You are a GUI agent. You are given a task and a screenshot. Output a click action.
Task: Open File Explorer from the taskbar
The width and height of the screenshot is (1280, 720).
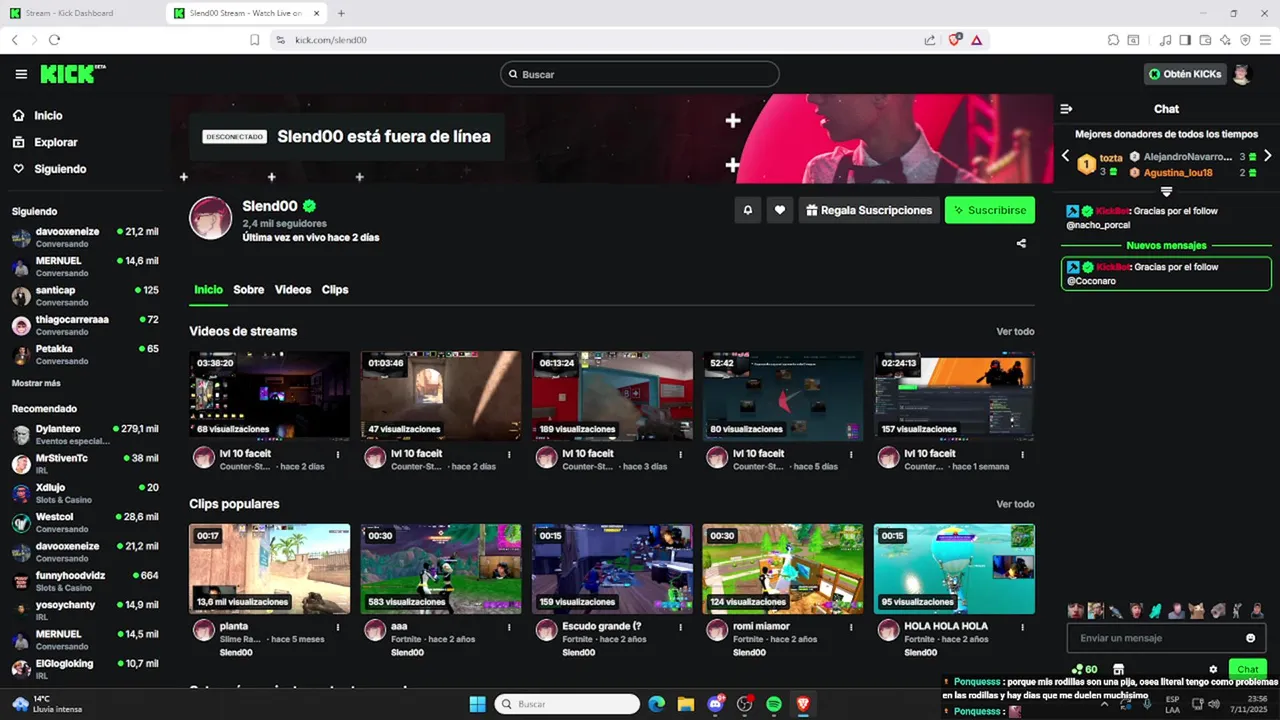tap(686, 704)
